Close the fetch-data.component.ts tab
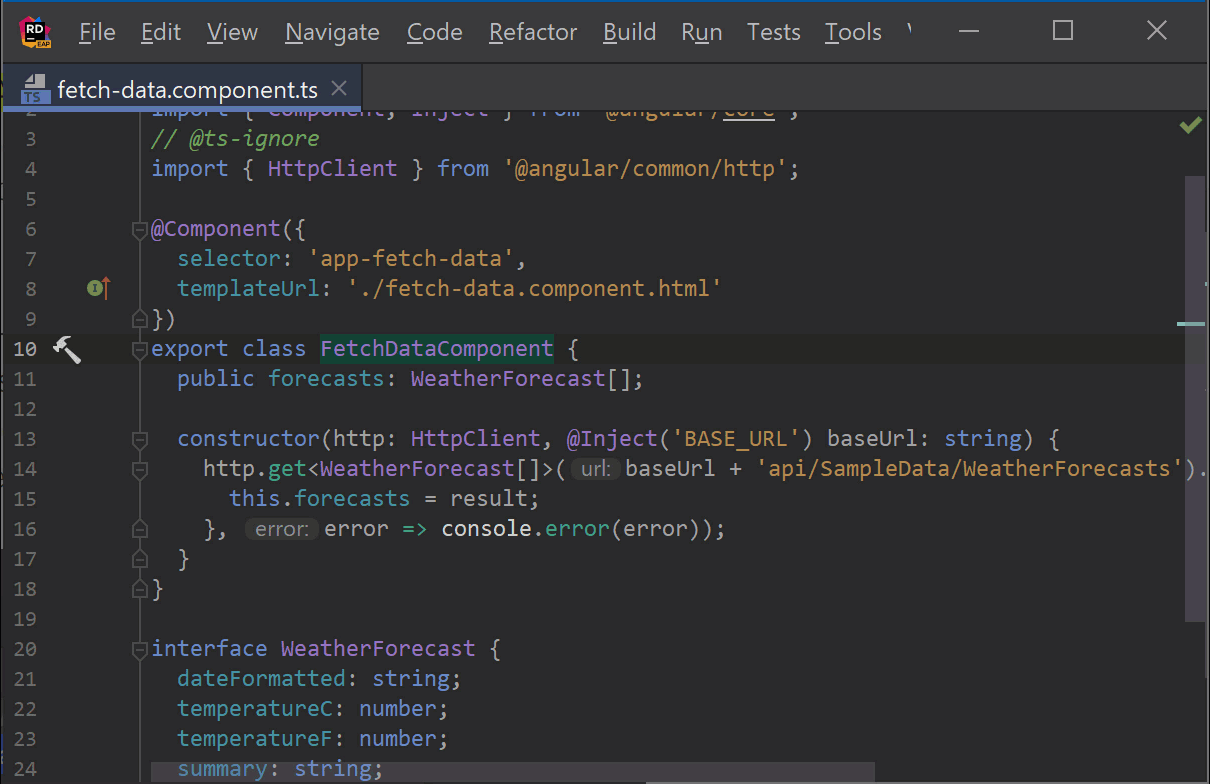The image size is (1210, 784). click(x=339, y=89)
